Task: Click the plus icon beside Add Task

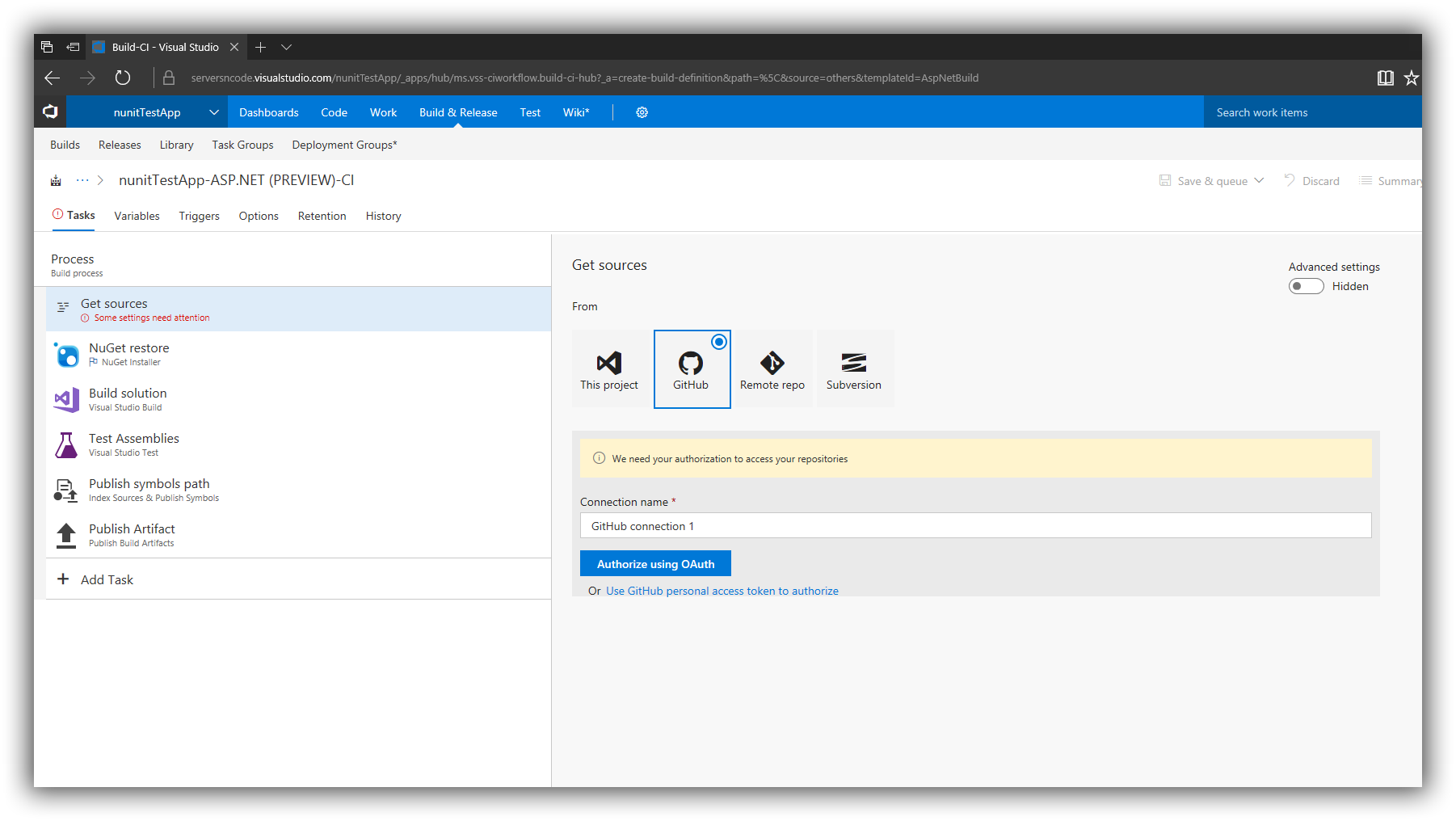Action: pyautogui.click(x=63, y=579)
